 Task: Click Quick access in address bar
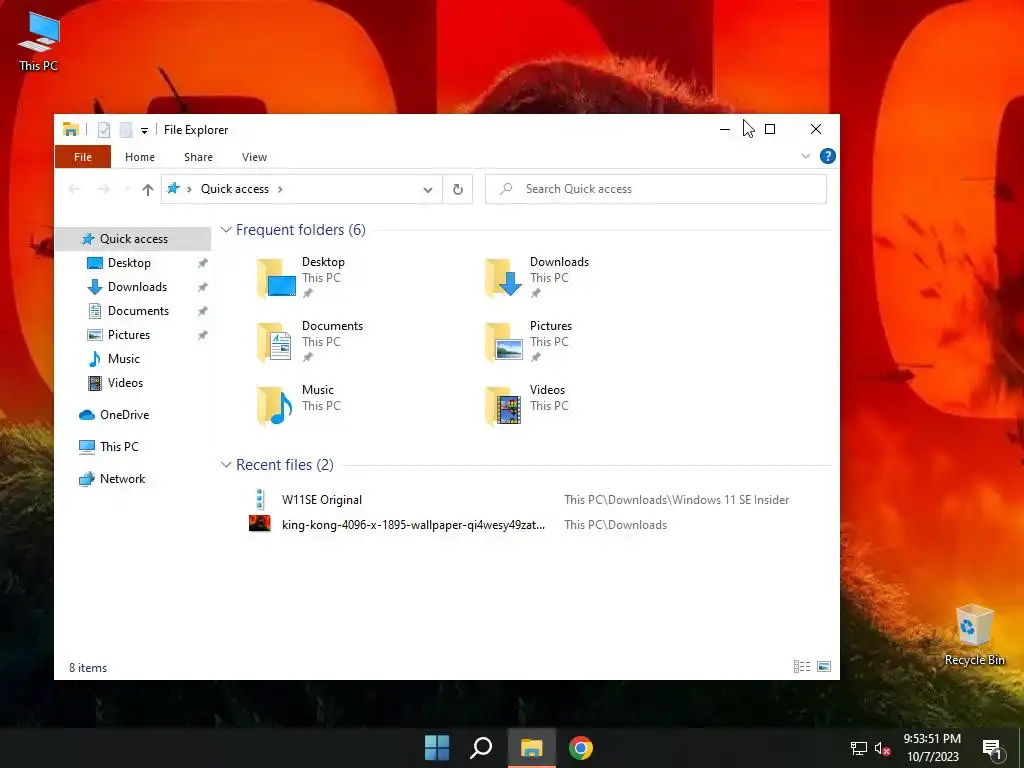coord(234,189)
